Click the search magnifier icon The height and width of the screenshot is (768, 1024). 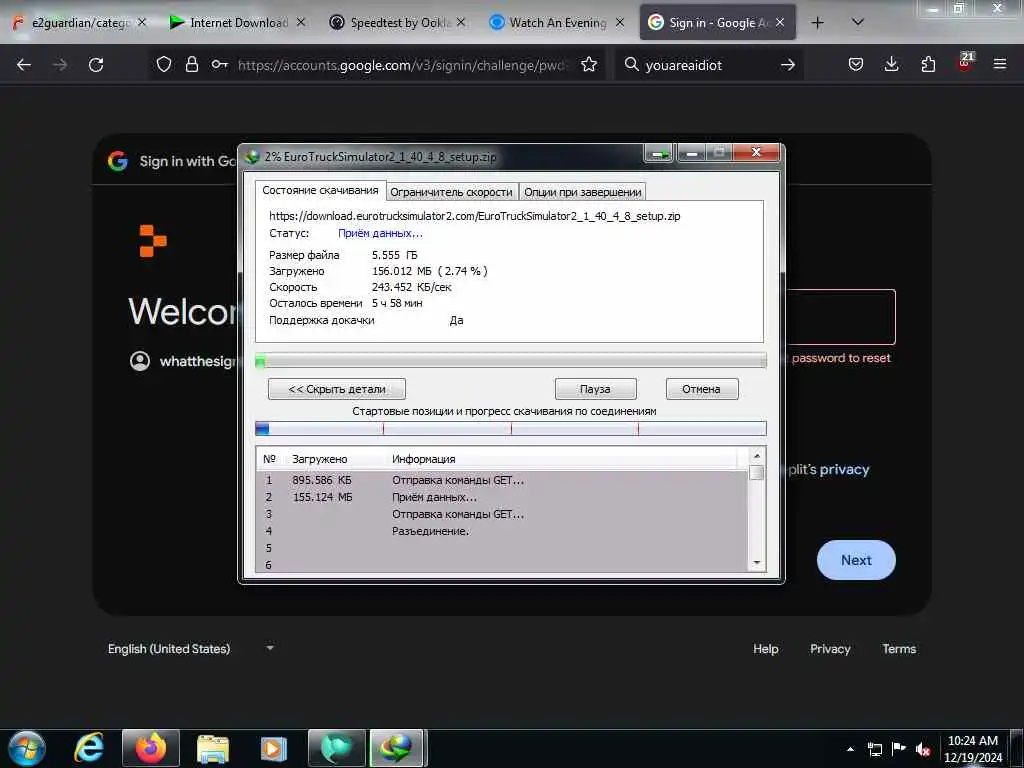point(631,64)
